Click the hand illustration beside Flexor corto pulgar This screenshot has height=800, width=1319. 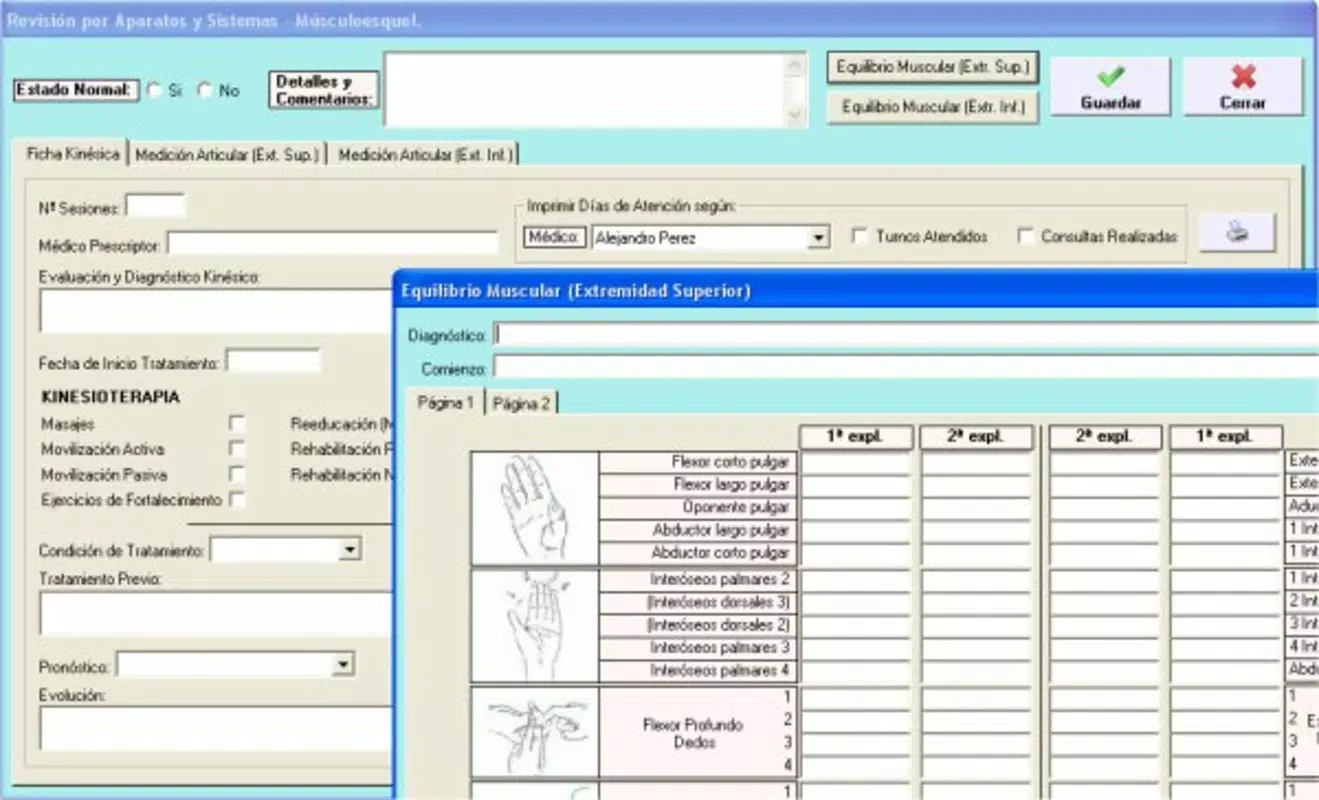click(535, 508)
